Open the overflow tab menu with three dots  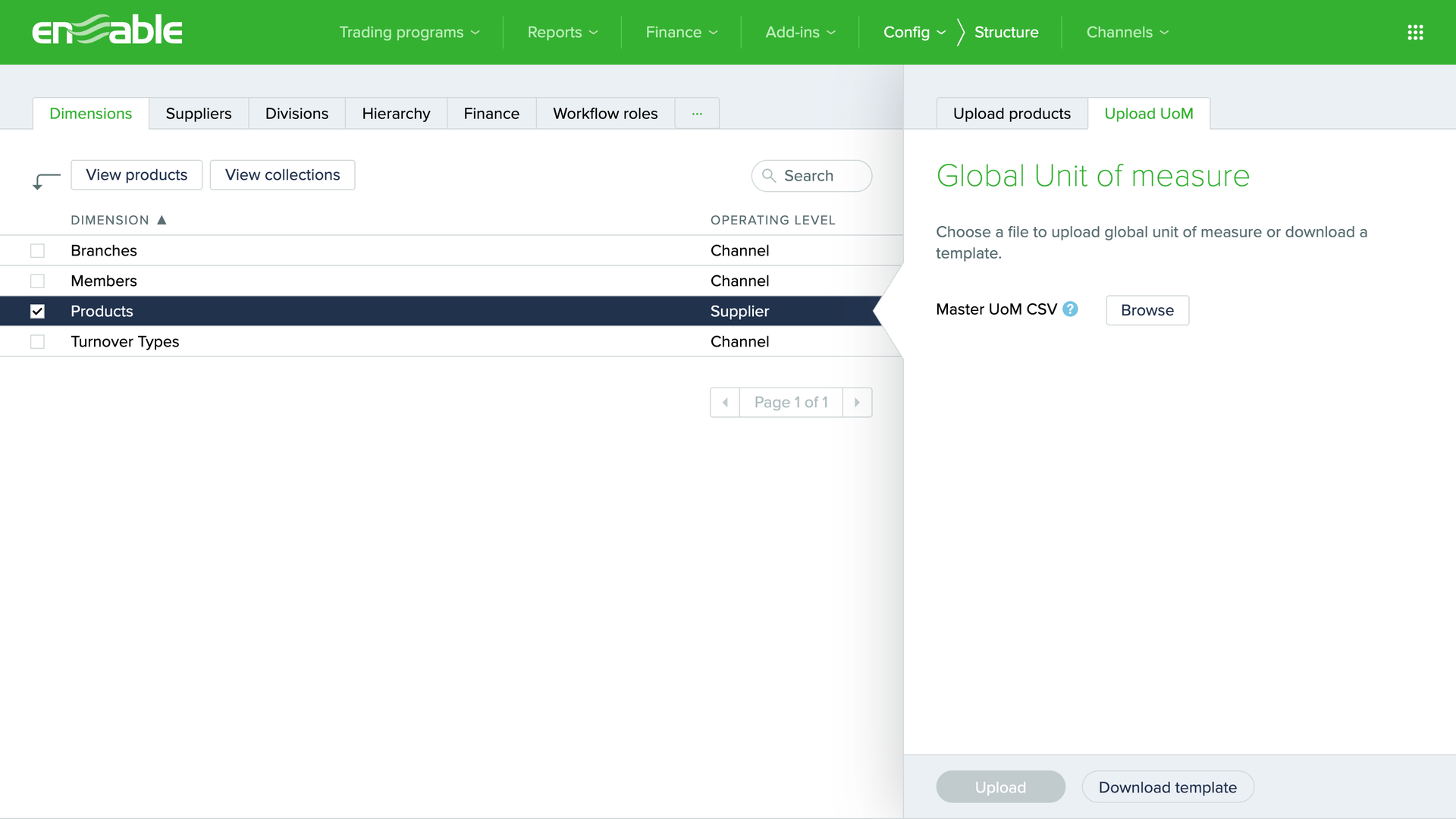coord(697,113)
